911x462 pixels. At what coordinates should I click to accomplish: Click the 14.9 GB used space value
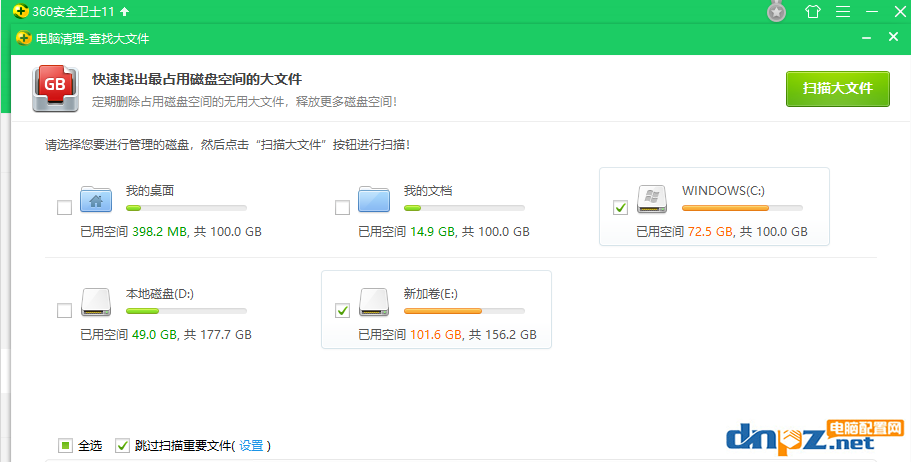432,232
